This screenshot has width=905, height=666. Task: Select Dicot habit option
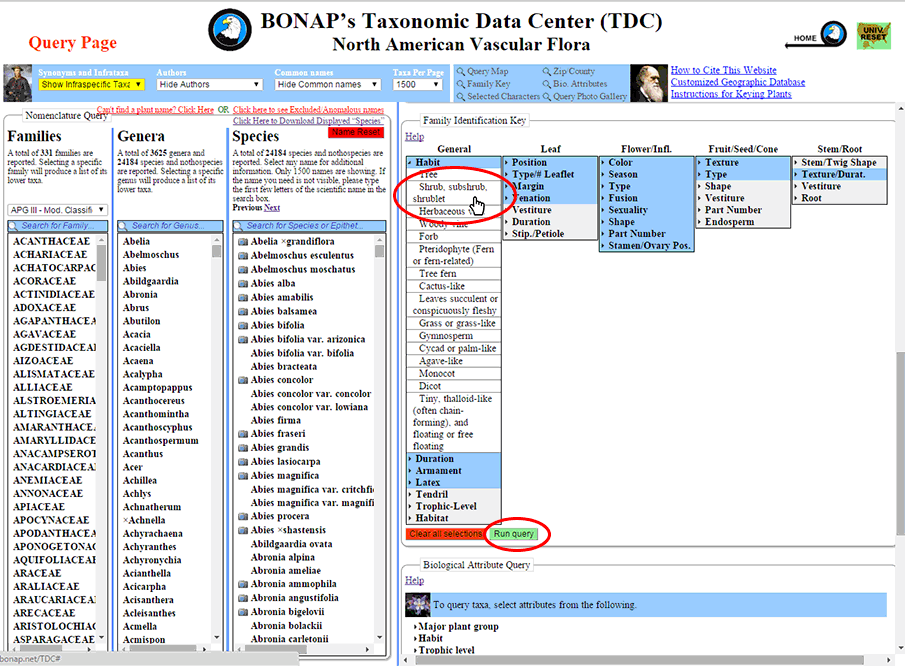pos(454,386)
